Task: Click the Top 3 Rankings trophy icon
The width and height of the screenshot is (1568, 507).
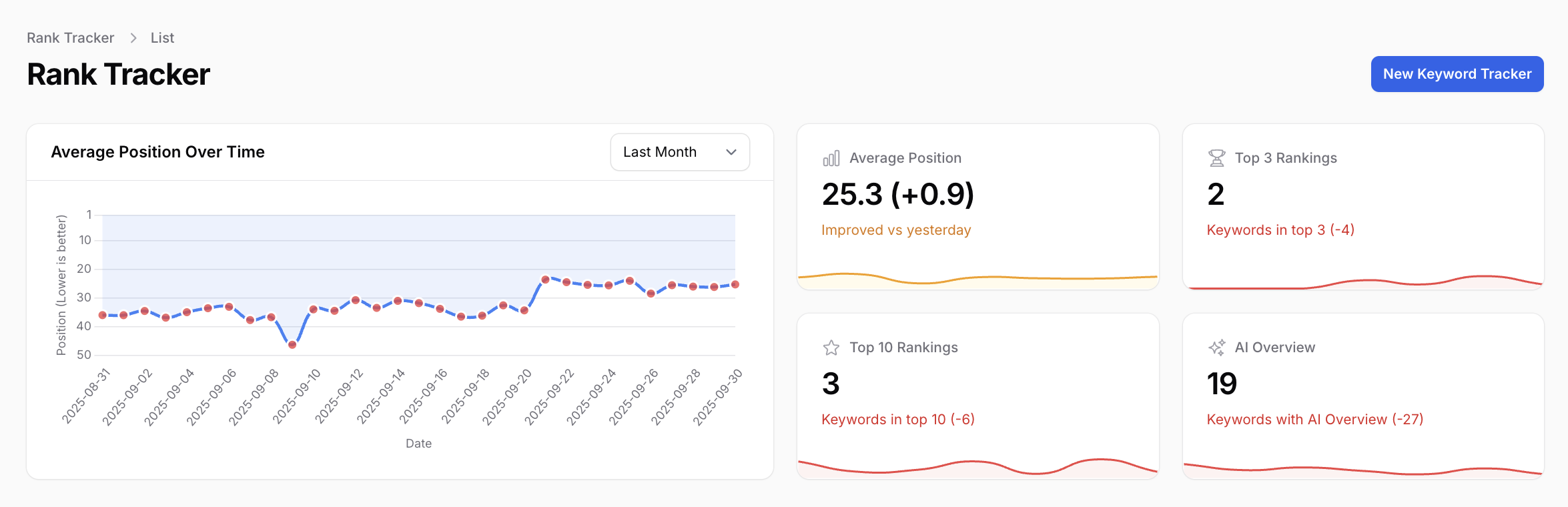Action: 1216,158
